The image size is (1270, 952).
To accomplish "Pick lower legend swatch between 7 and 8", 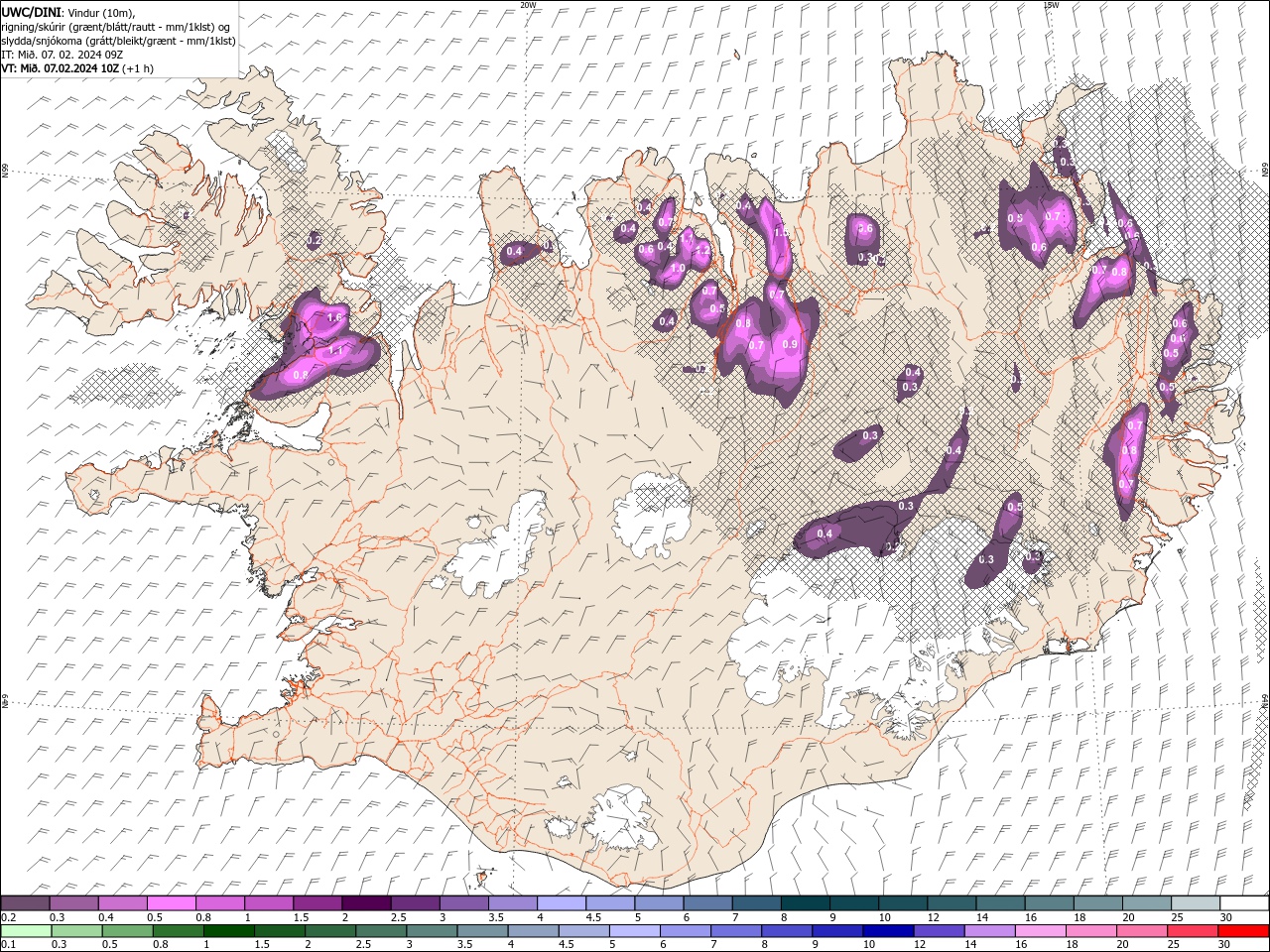I will 735,931.
